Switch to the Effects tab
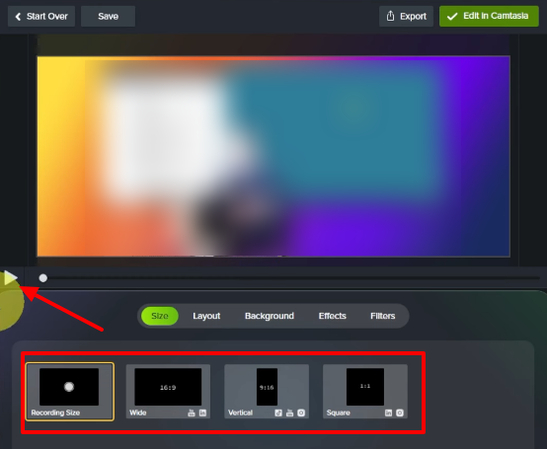Screen dimensions: 547x449 click(x=332, y=316)
